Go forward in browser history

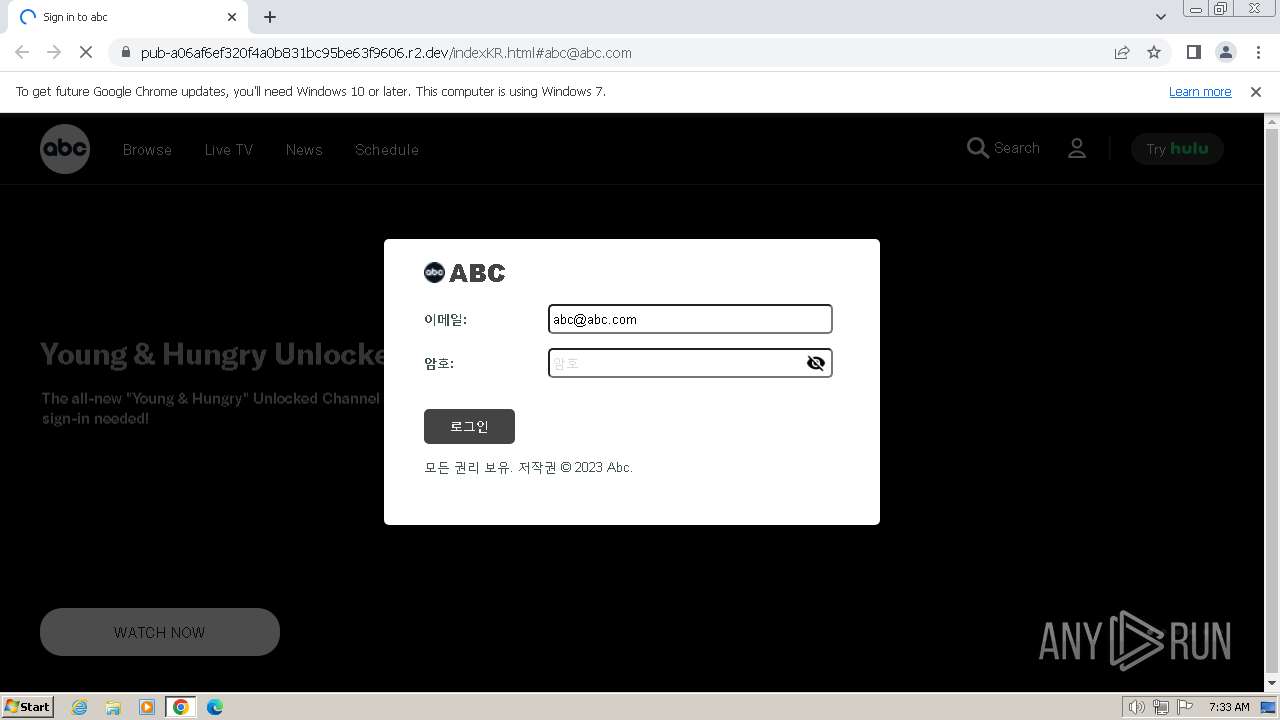tap(54, 53)
